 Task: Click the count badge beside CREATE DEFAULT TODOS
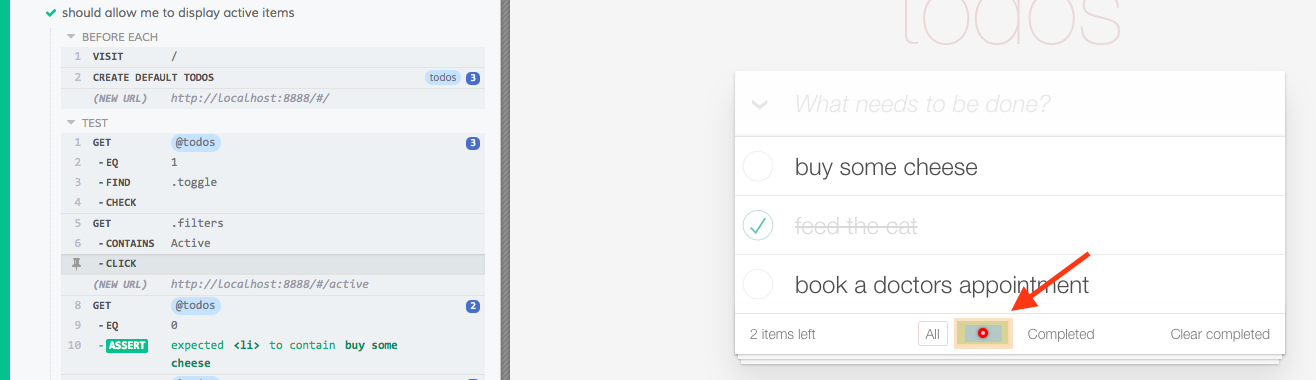coord(473,78)
